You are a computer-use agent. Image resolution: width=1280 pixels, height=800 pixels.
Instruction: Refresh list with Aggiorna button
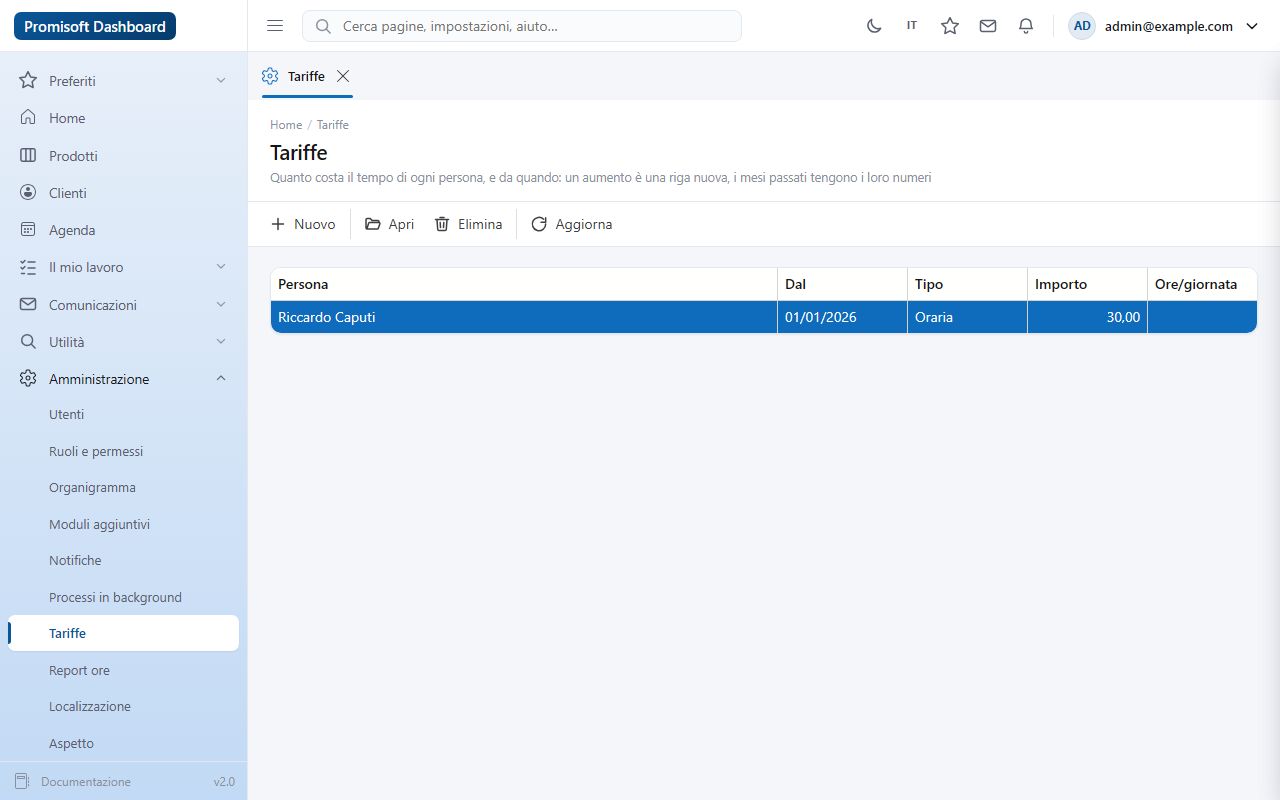pos(571,224)
